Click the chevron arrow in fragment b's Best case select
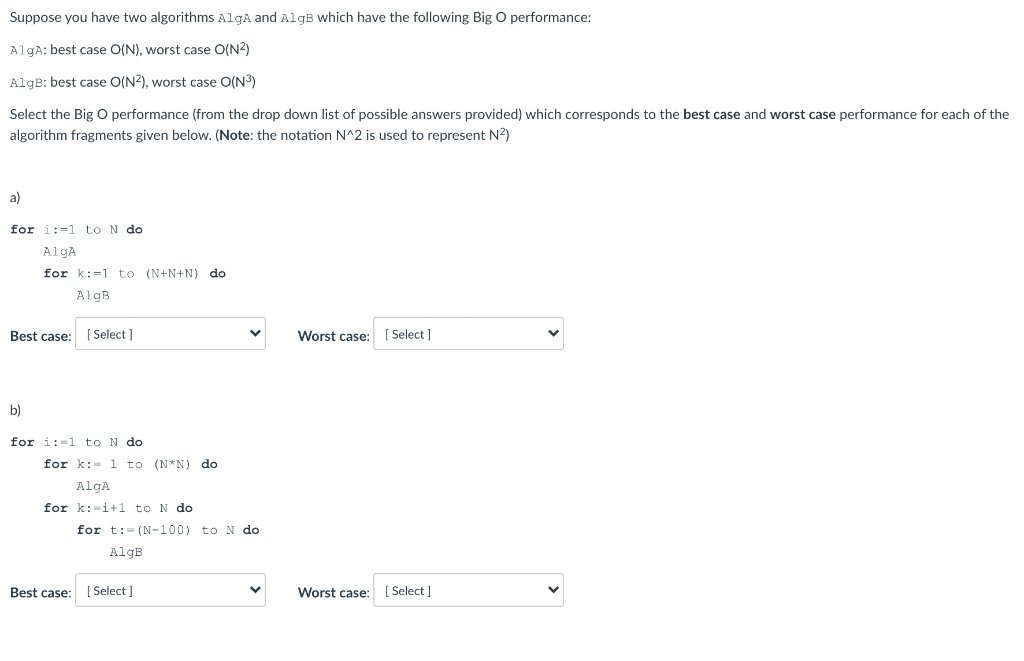The height and width of the screenshot is (661, 1024). click(255, 590)
